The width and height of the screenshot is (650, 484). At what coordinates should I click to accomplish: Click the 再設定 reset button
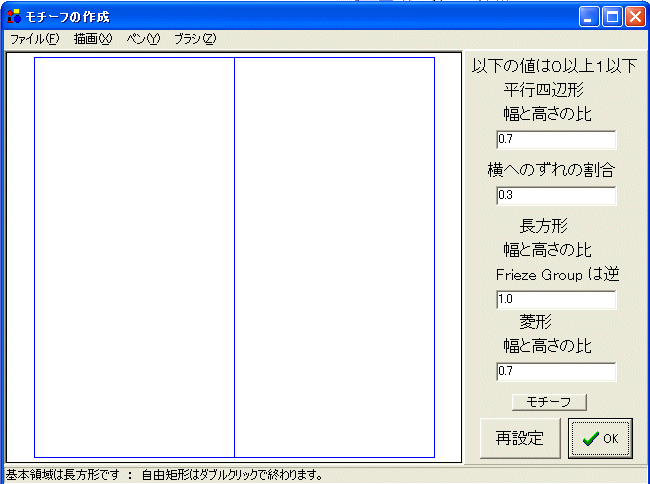[x=520, y=438]
